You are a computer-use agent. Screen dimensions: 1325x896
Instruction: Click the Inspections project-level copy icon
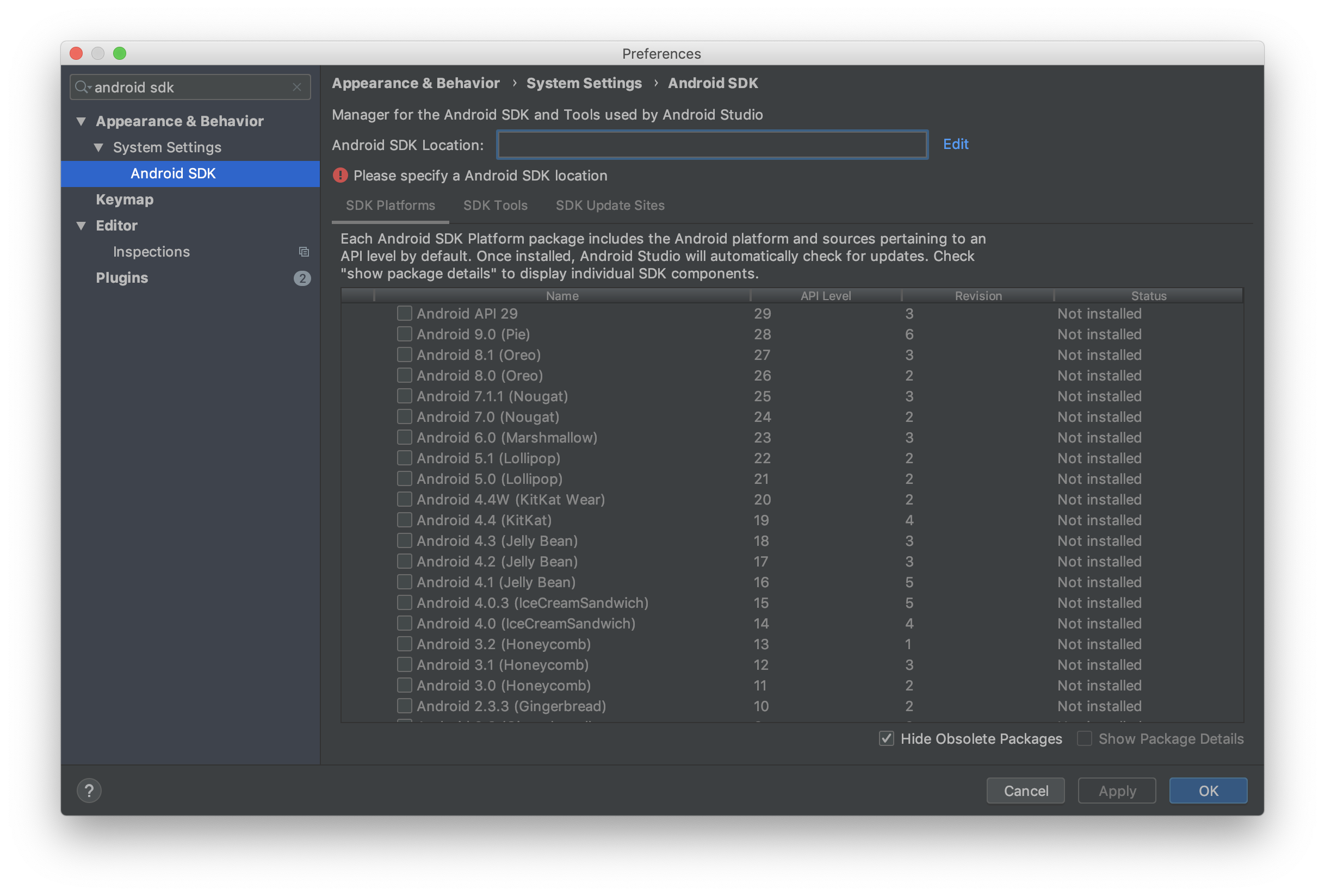[x=304, y=252]
